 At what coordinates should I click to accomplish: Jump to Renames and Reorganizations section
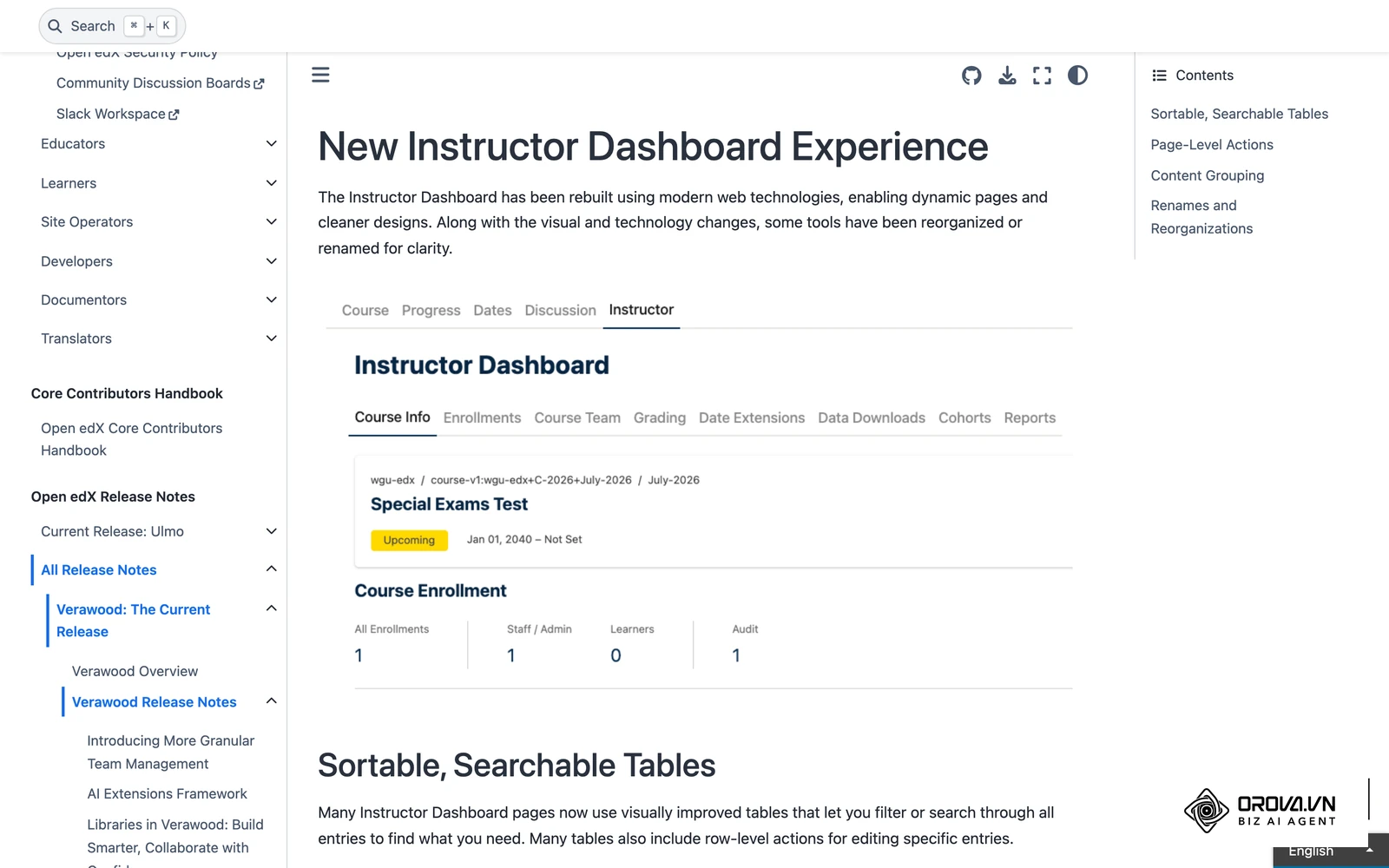[1202, 217]
